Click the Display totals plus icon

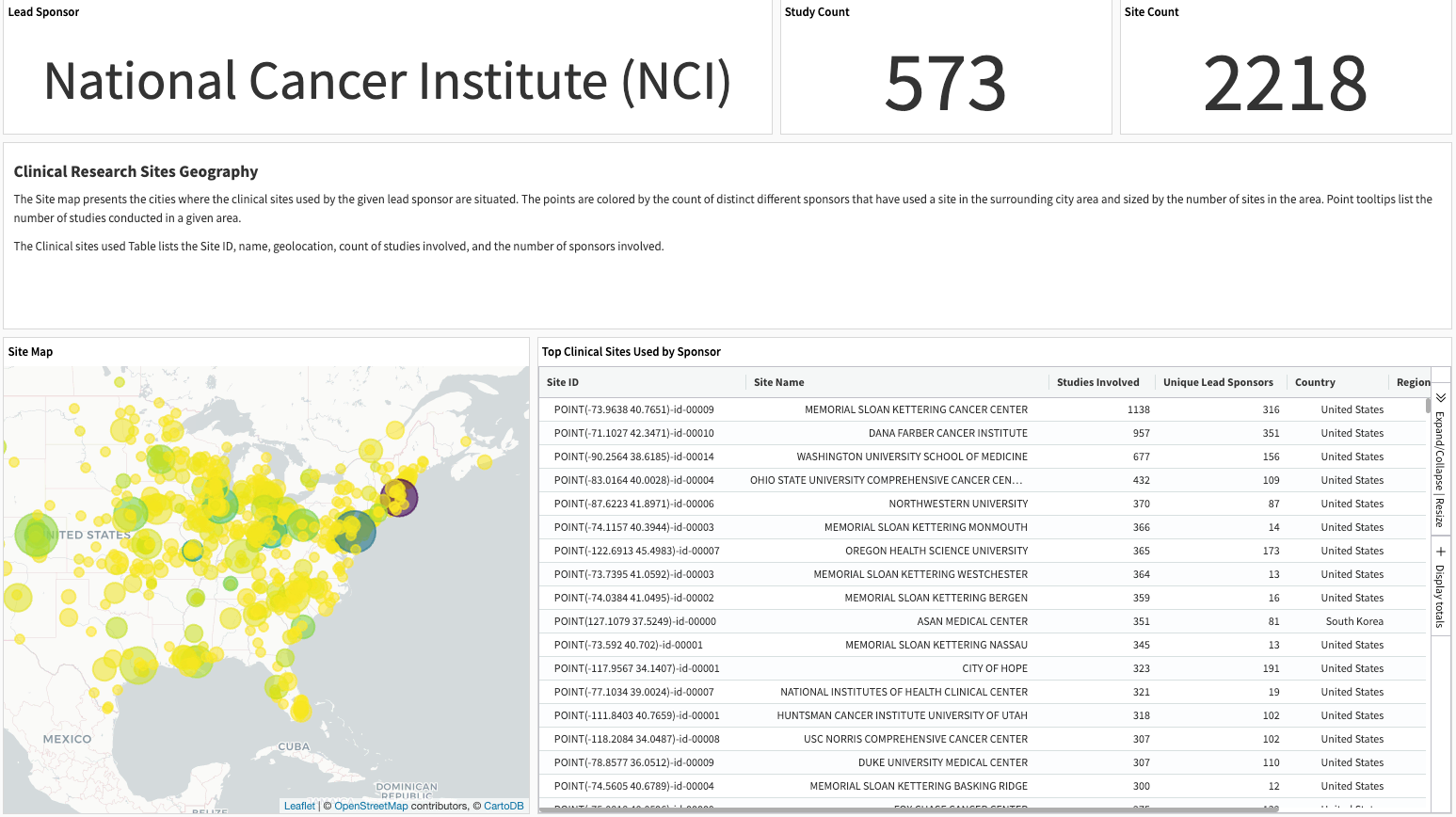(1440, 550)
